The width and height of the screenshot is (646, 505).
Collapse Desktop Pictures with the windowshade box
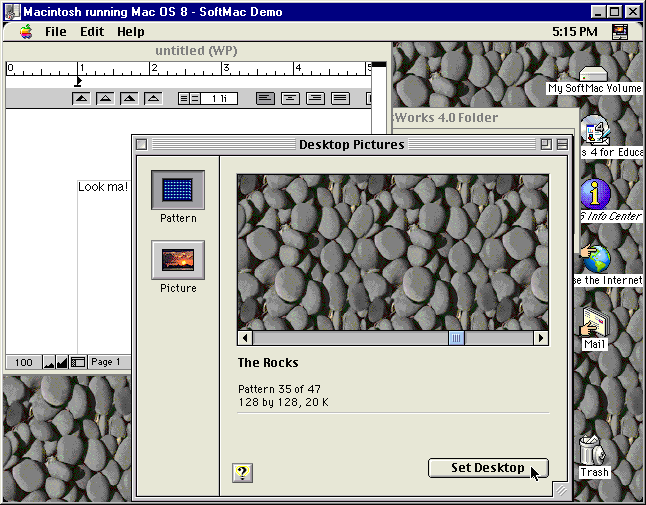[x=562, y=144]
